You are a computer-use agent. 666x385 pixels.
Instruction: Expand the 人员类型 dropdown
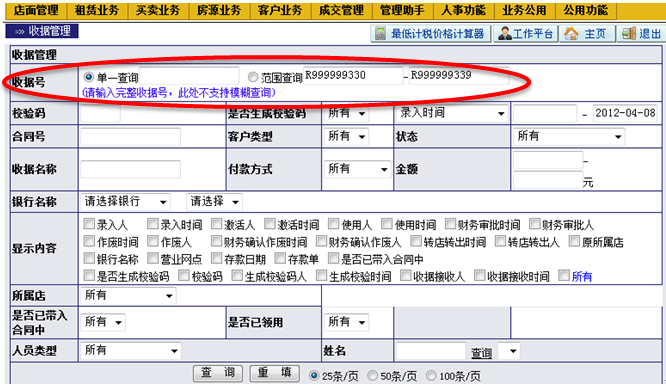tap(130, 351)
